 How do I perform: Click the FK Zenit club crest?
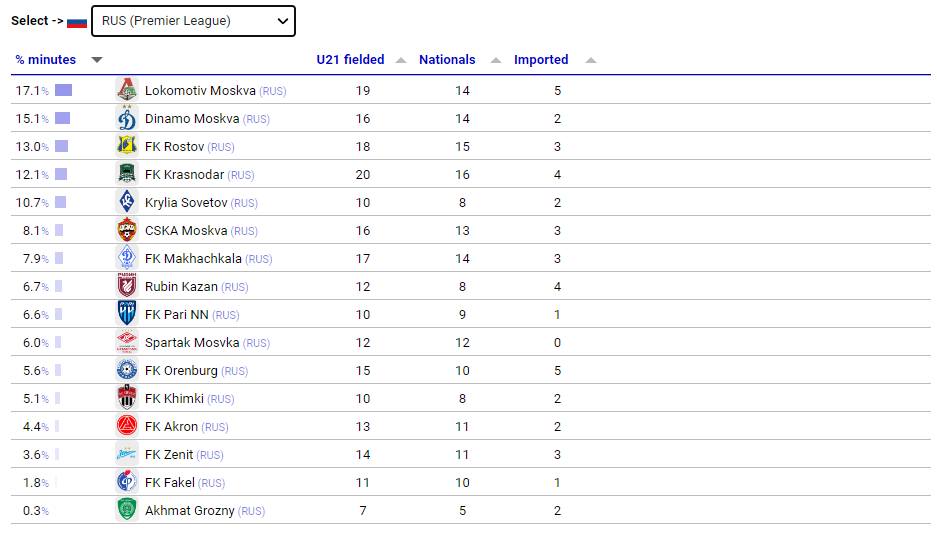point(127,454)
